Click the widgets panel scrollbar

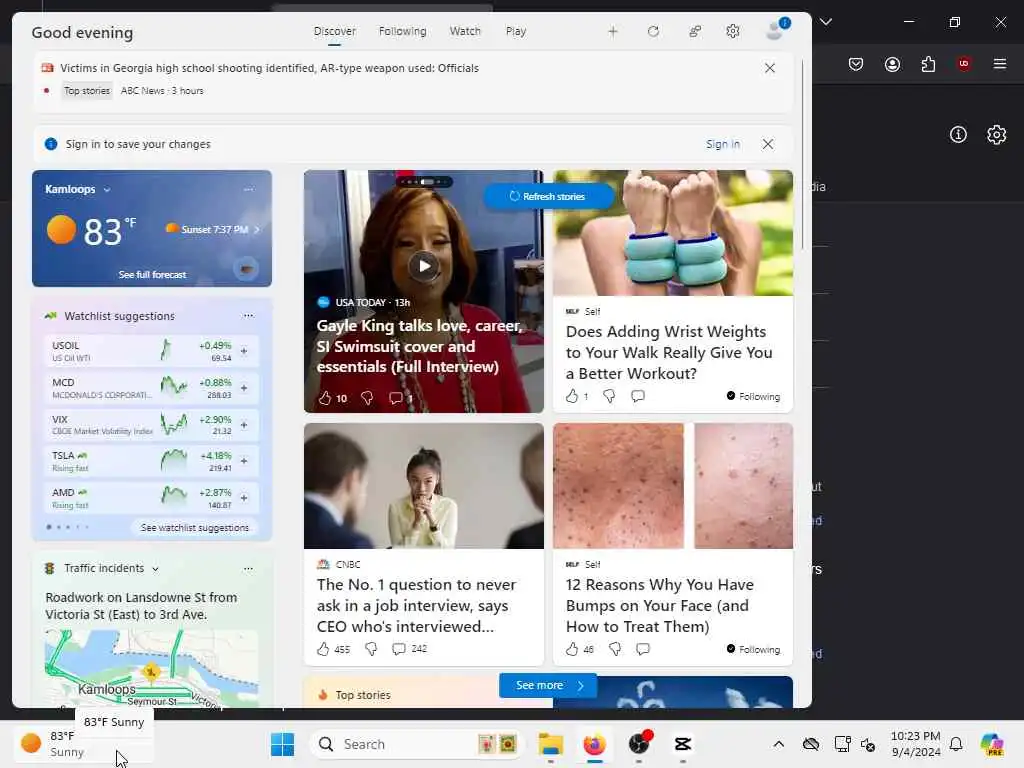click(803, 153)
